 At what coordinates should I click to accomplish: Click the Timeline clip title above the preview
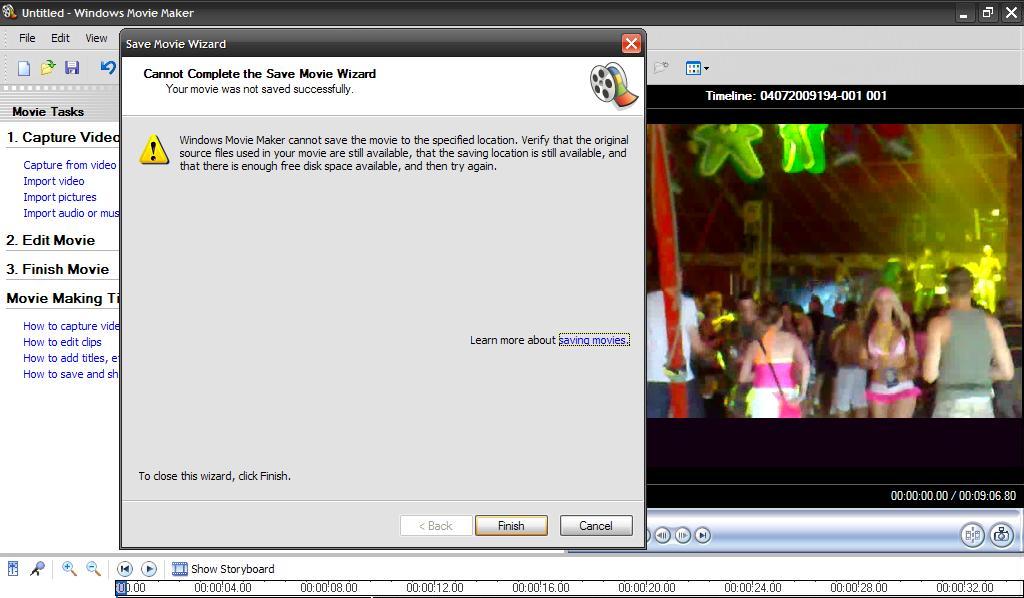796,96
